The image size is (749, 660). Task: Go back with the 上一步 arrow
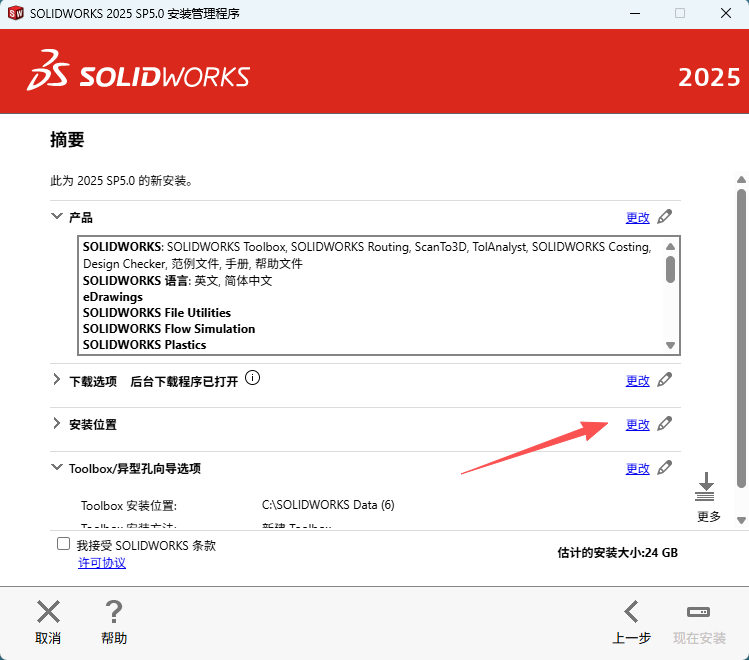[631, 612]
